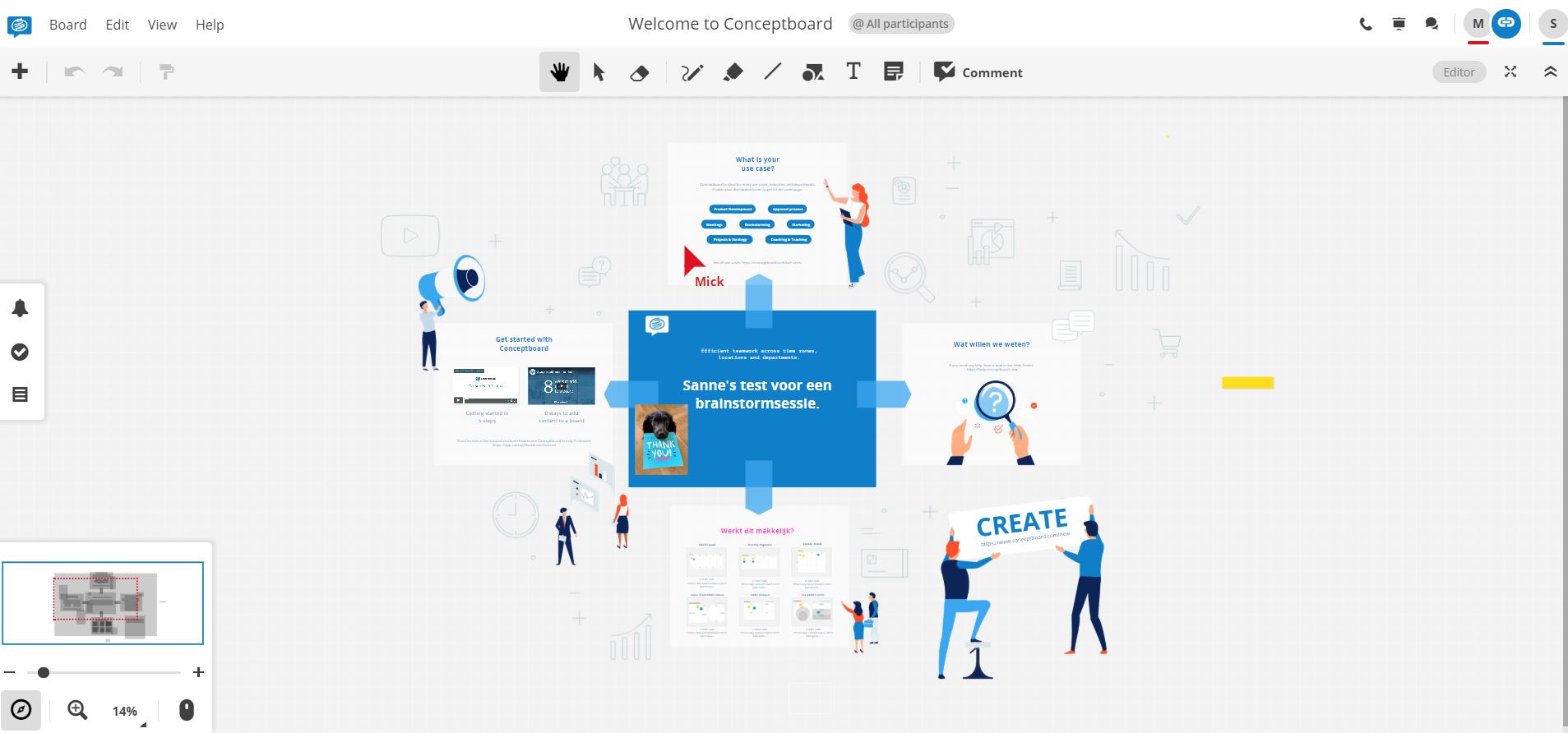
Task: Select the arrow pointer tool
Action: pos(599,72)
